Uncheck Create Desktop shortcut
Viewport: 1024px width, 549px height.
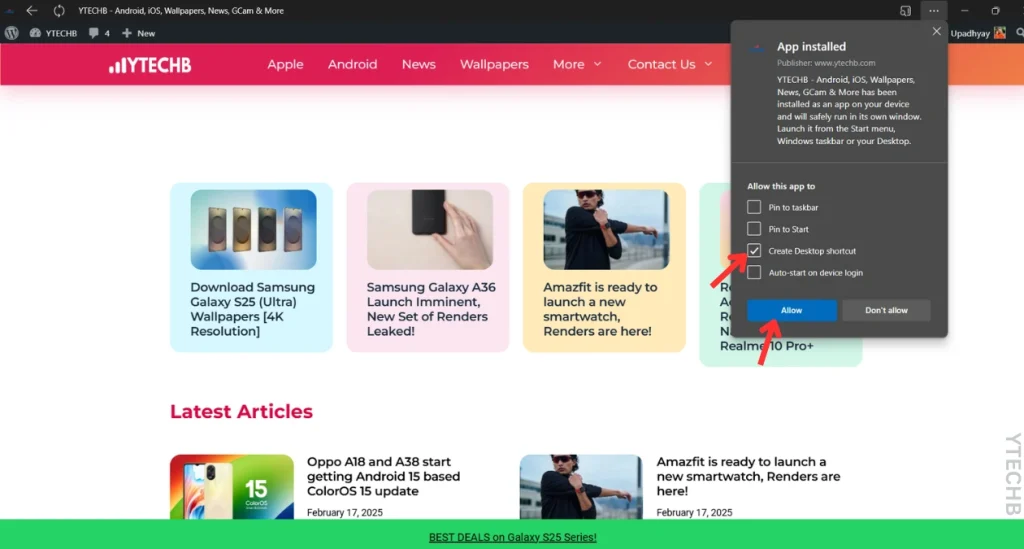(754, 251)
